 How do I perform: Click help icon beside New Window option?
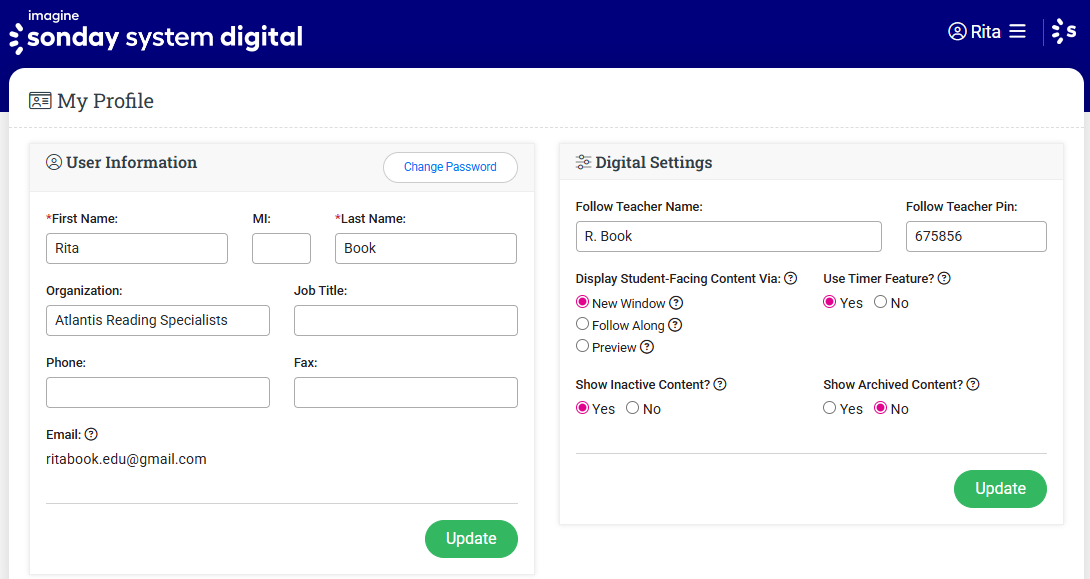[676, 303]
